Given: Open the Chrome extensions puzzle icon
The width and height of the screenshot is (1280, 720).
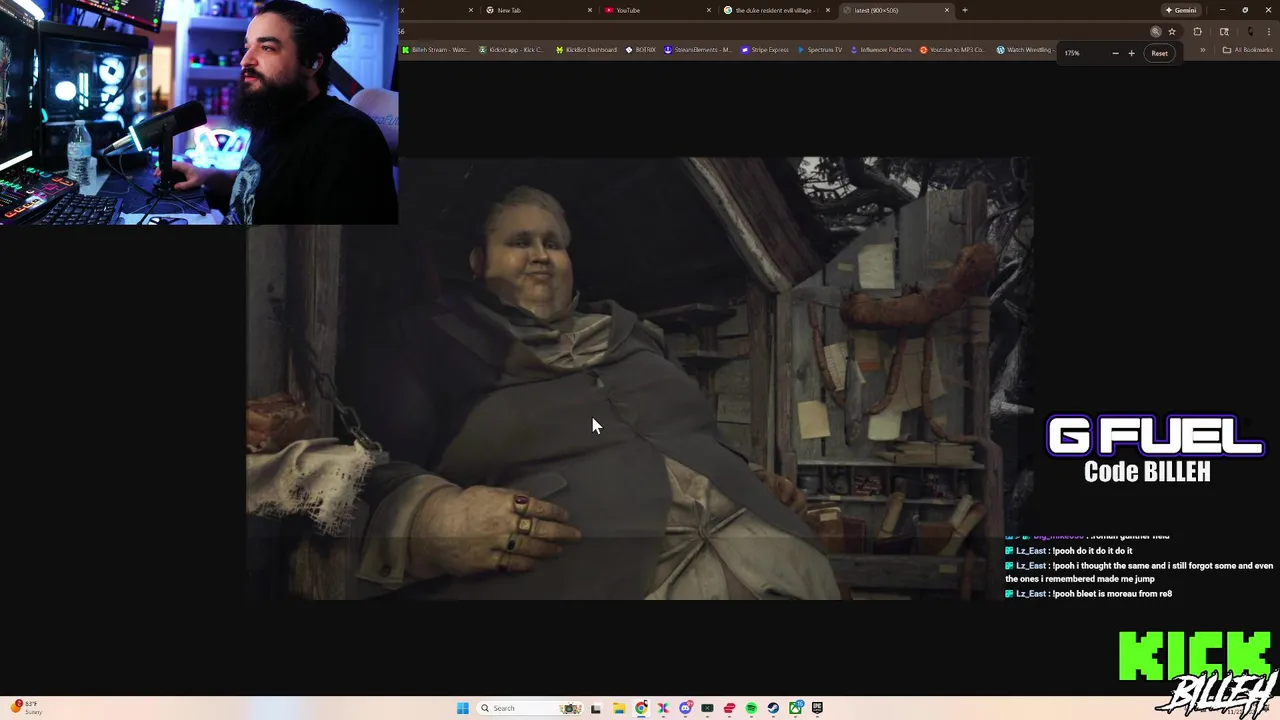Looking at the screenshot, I should [x=1197, y=32].
